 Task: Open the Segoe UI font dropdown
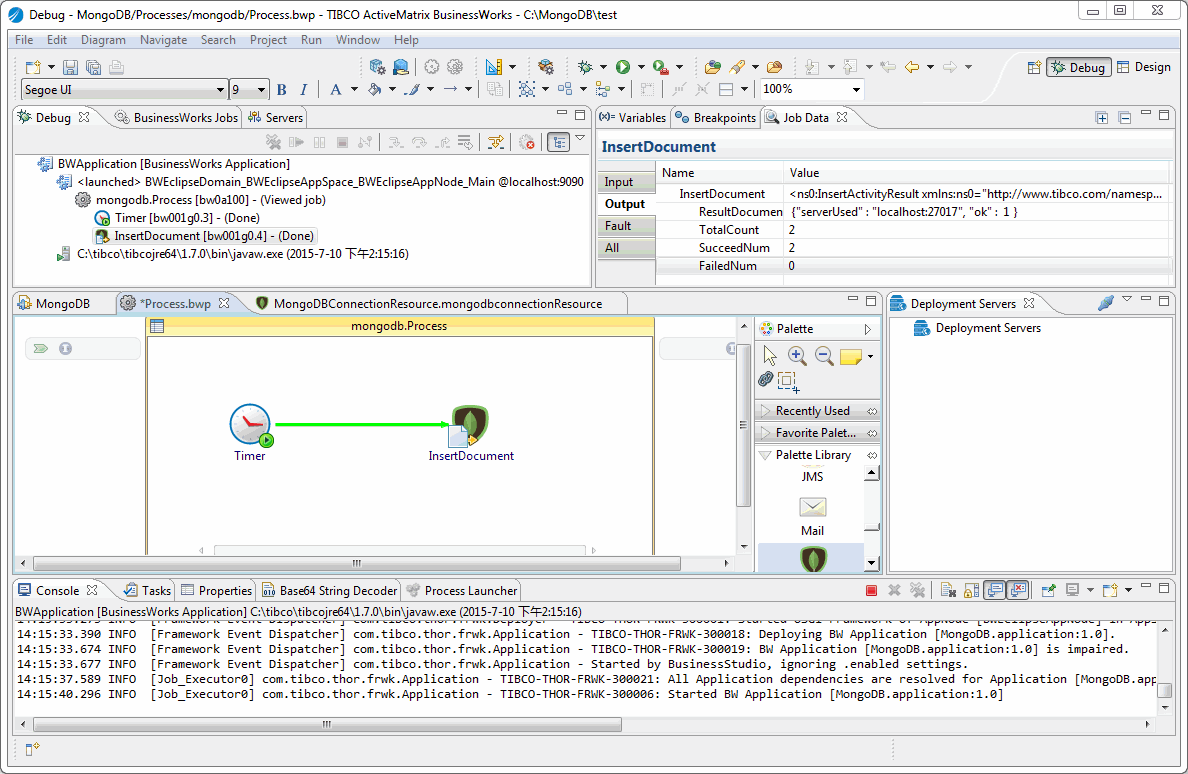[220, 90]
